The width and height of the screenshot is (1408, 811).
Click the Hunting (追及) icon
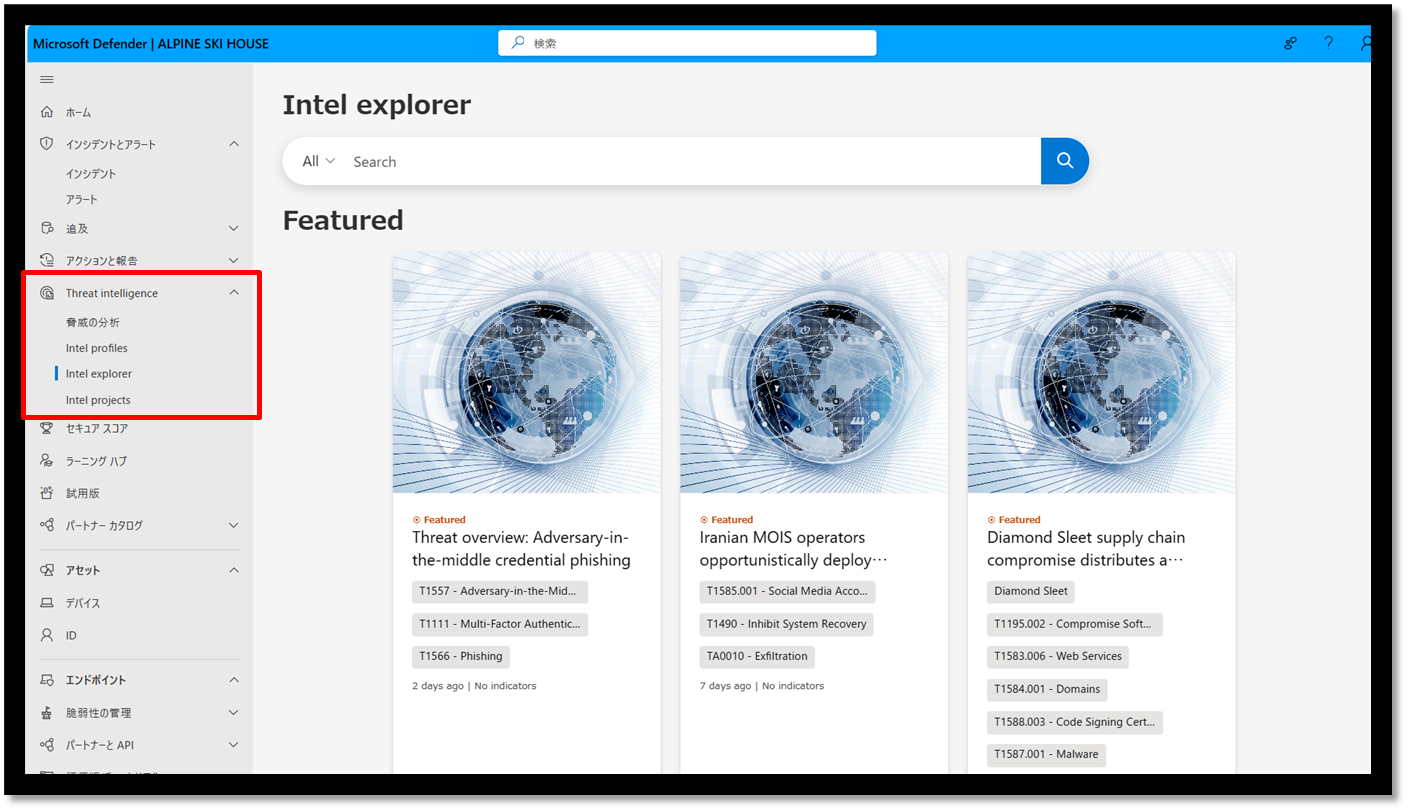point(46,228)
